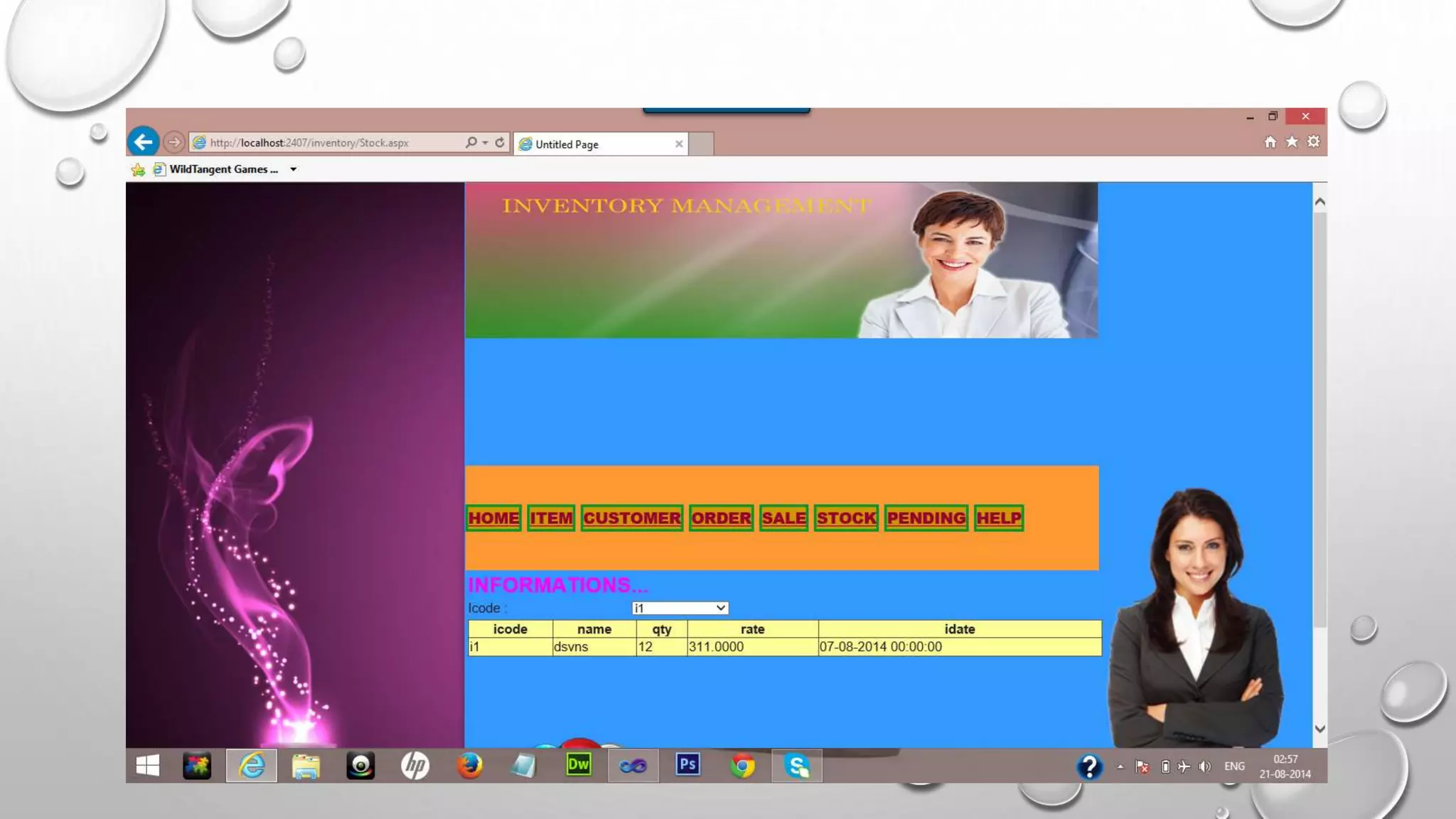Open the browser tools gear icon
The width and height of the screenshot is (1456, 819).
1313,142
